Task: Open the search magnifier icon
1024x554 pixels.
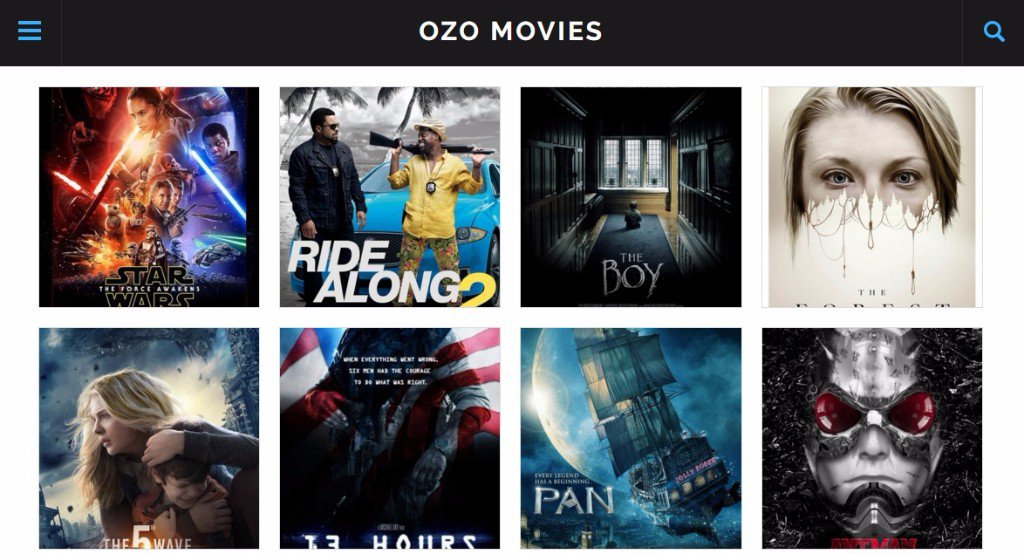Action: (993, 31)
